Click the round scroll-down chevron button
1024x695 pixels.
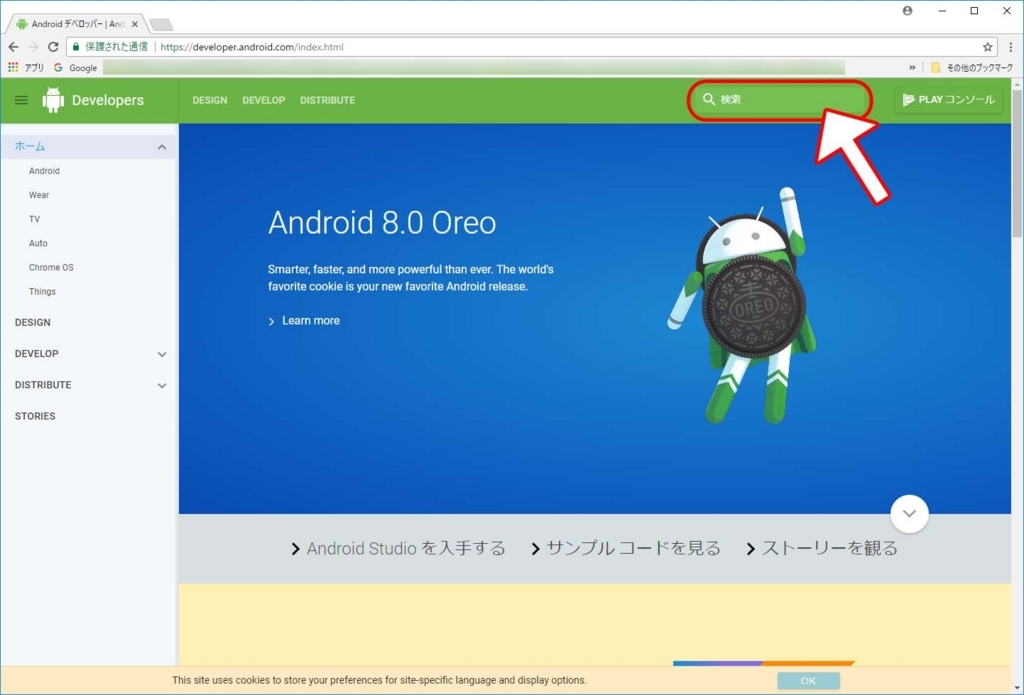(909, 513)
